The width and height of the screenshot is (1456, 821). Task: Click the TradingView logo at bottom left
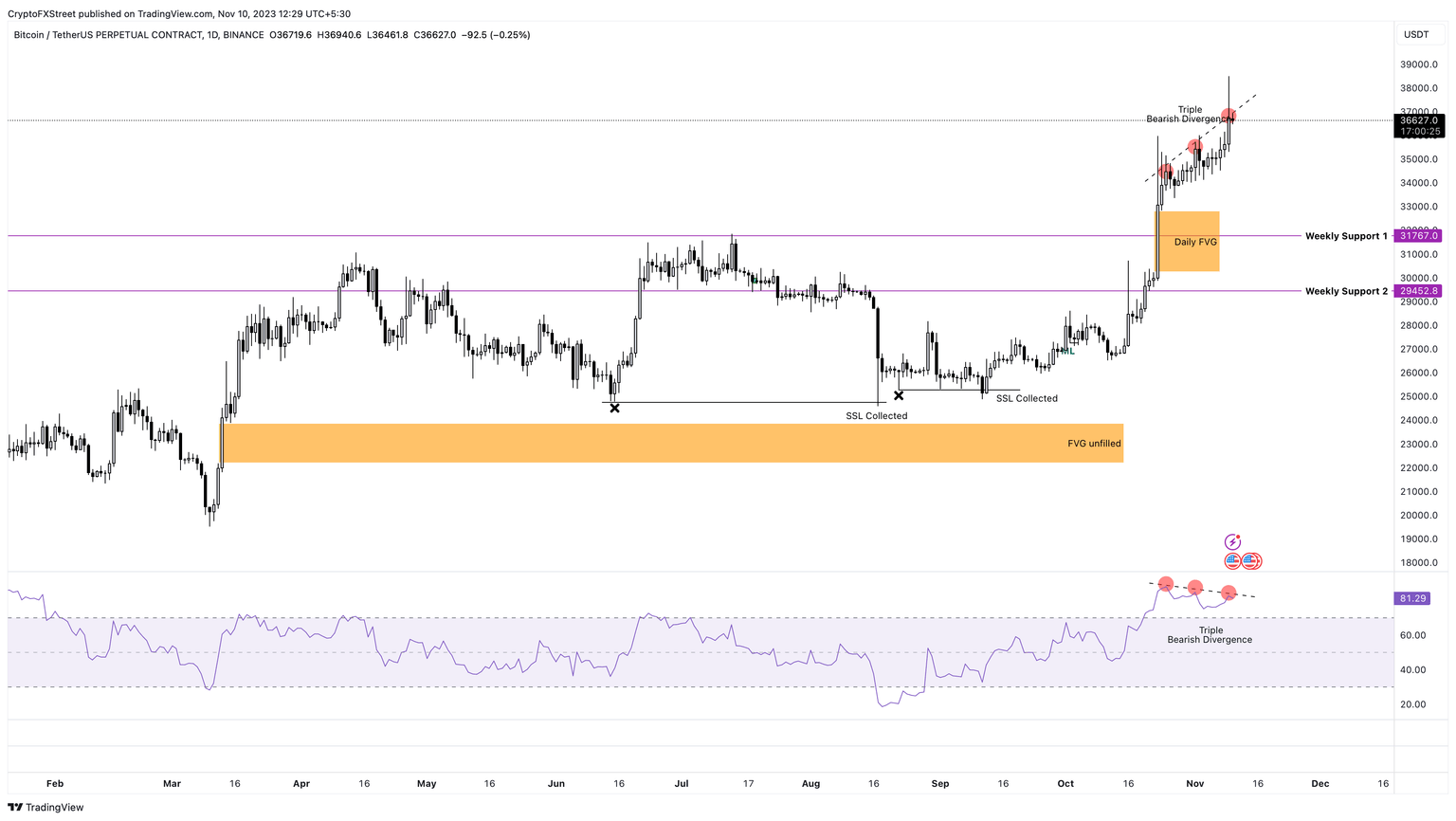point(13,807)
